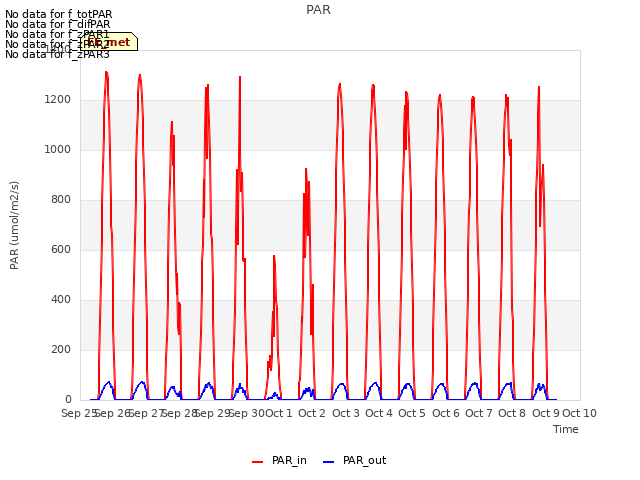Viewport: 640px width, 480px height.
Task: Click the 200 y-axis tick label
Action: (61, 350)
